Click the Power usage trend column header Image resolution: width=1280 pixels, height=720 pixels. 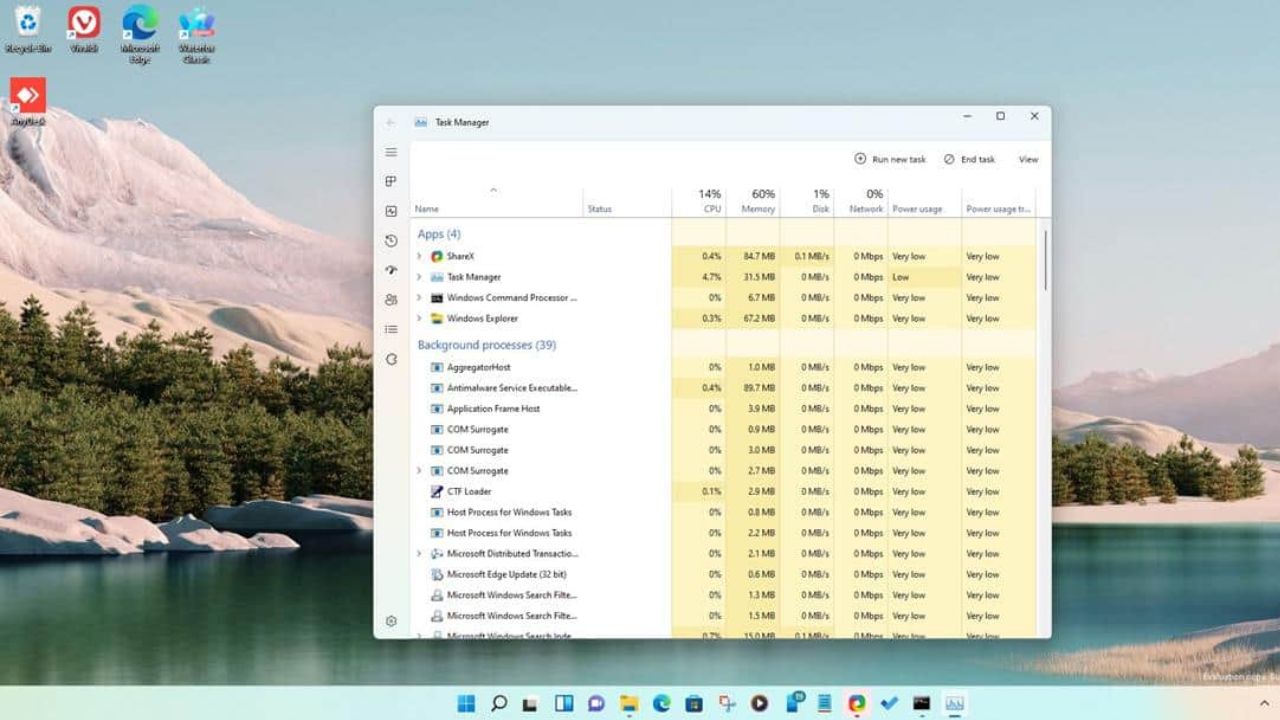(998, 201)
